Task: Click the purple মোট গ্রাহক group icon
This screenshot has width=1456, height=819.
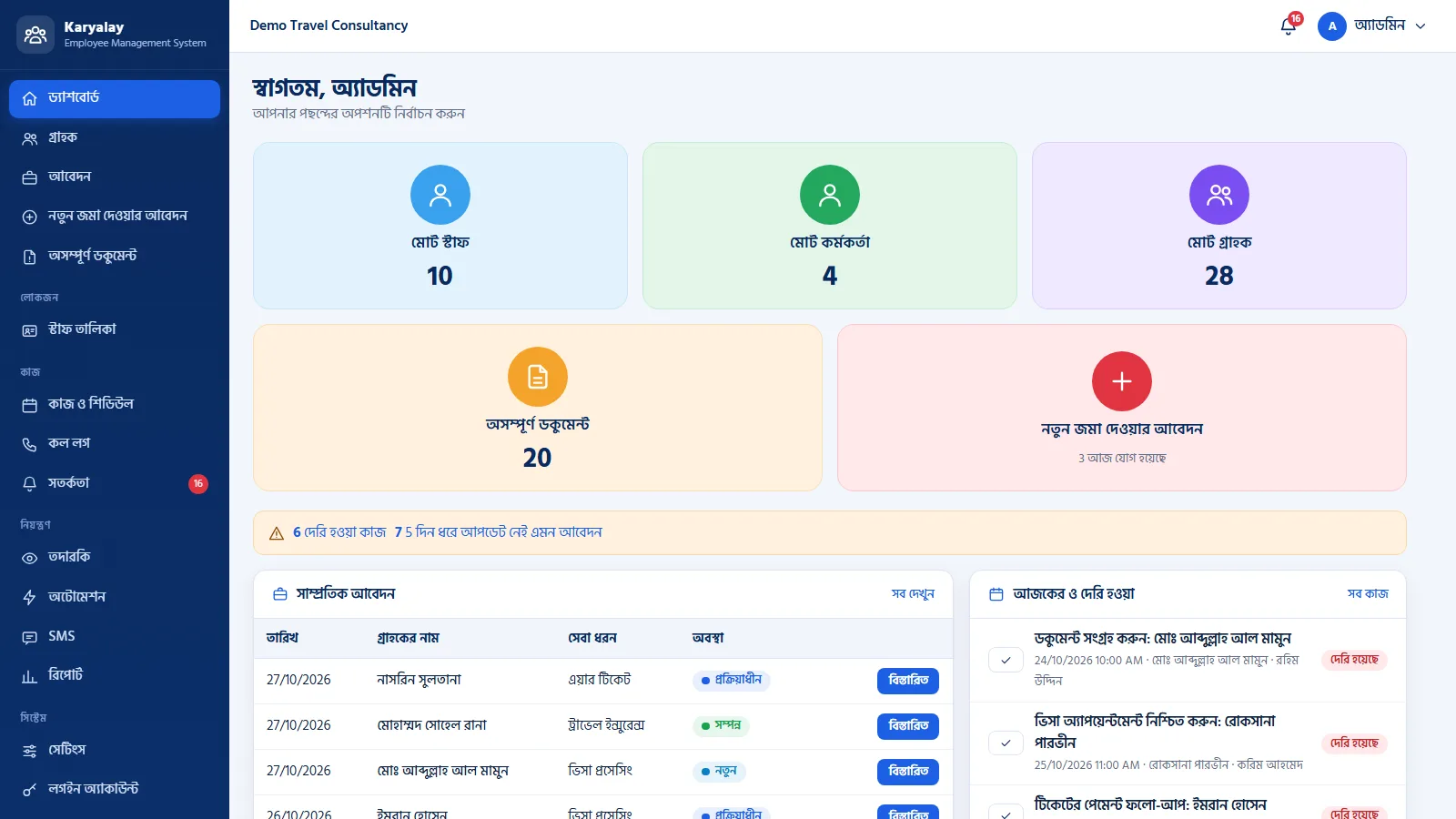Action: (x=1219, y=195)
